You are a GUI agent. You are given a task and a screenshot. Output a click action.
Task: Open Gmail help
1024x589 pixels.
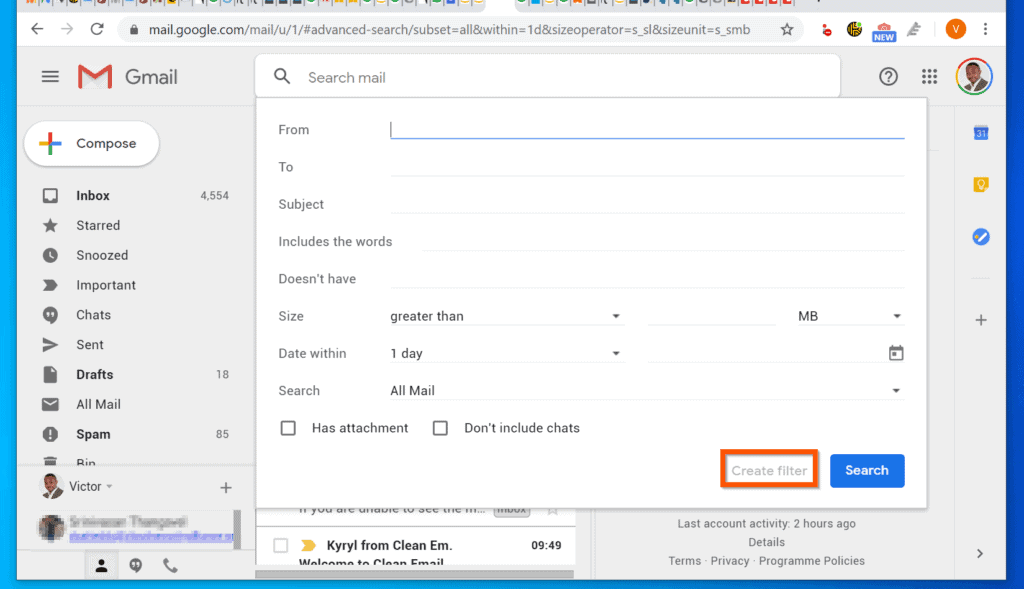coord(888,76)
